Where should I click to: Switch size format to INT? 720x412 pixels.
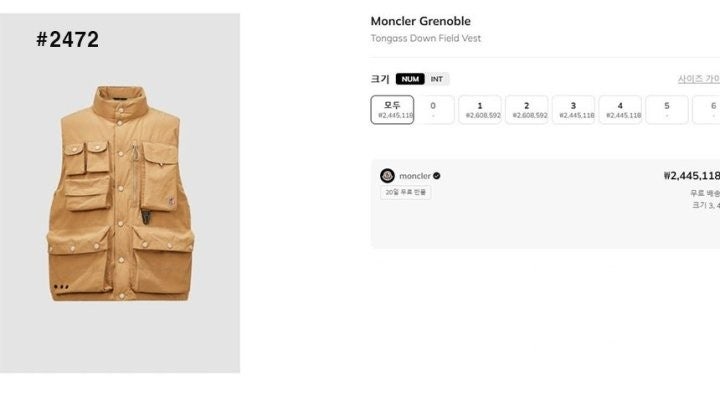point(437,79)
